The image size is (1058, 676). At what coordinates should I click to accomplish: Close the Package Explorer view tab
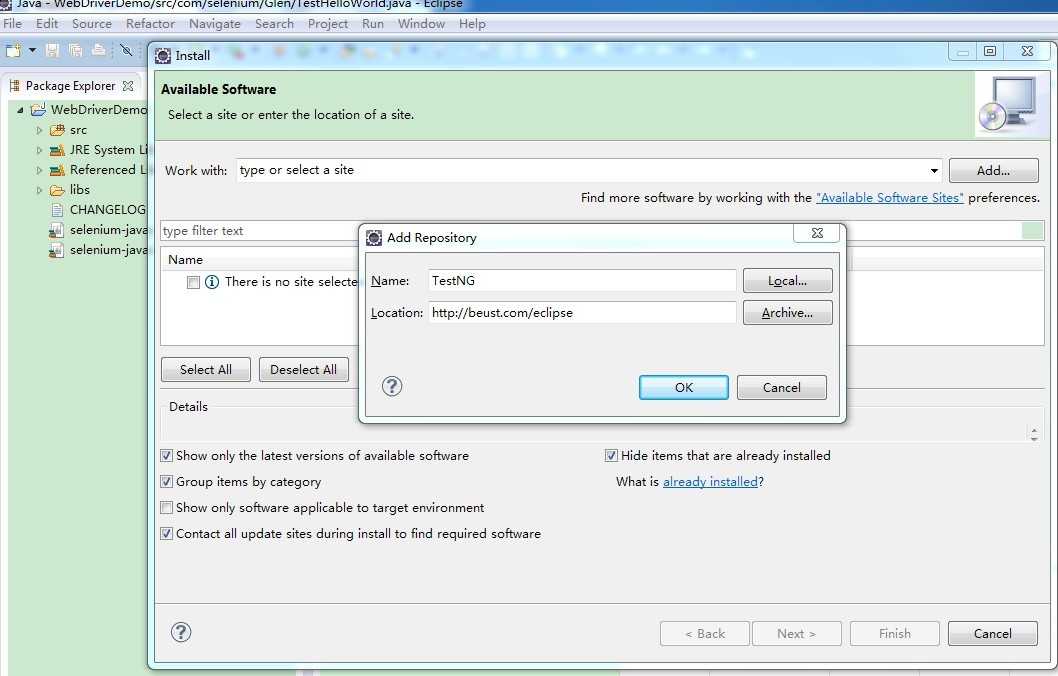click(128, 86)
